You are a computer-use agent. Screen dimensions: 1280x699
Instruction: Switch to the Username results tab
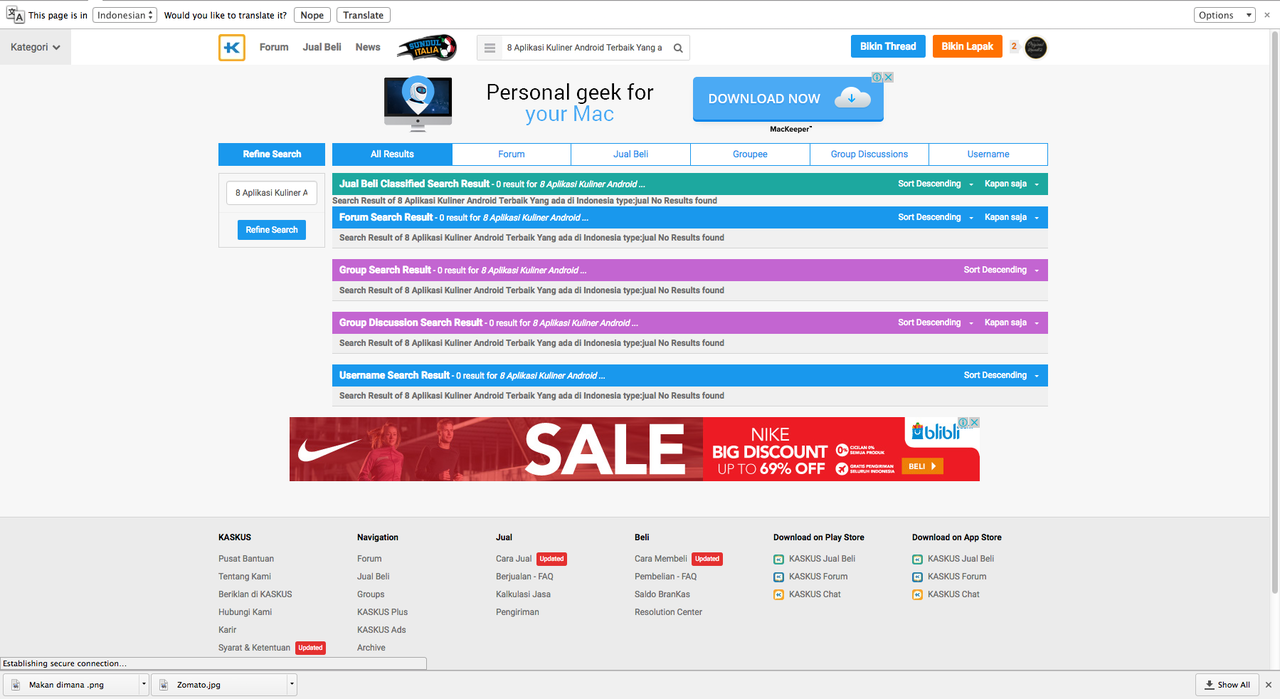[x=988, y=154]
